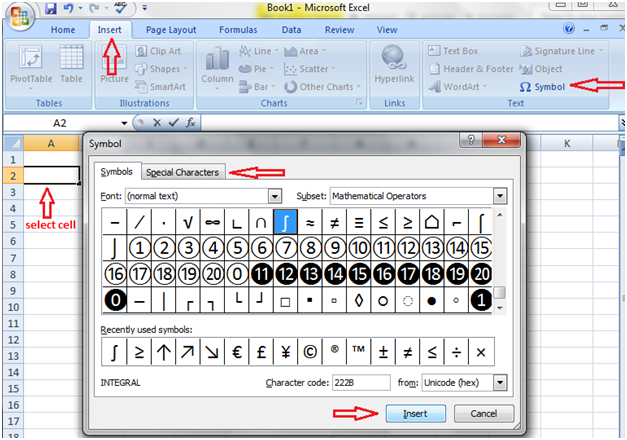
Task: Open the WordArt gallery
Action: 457,87
